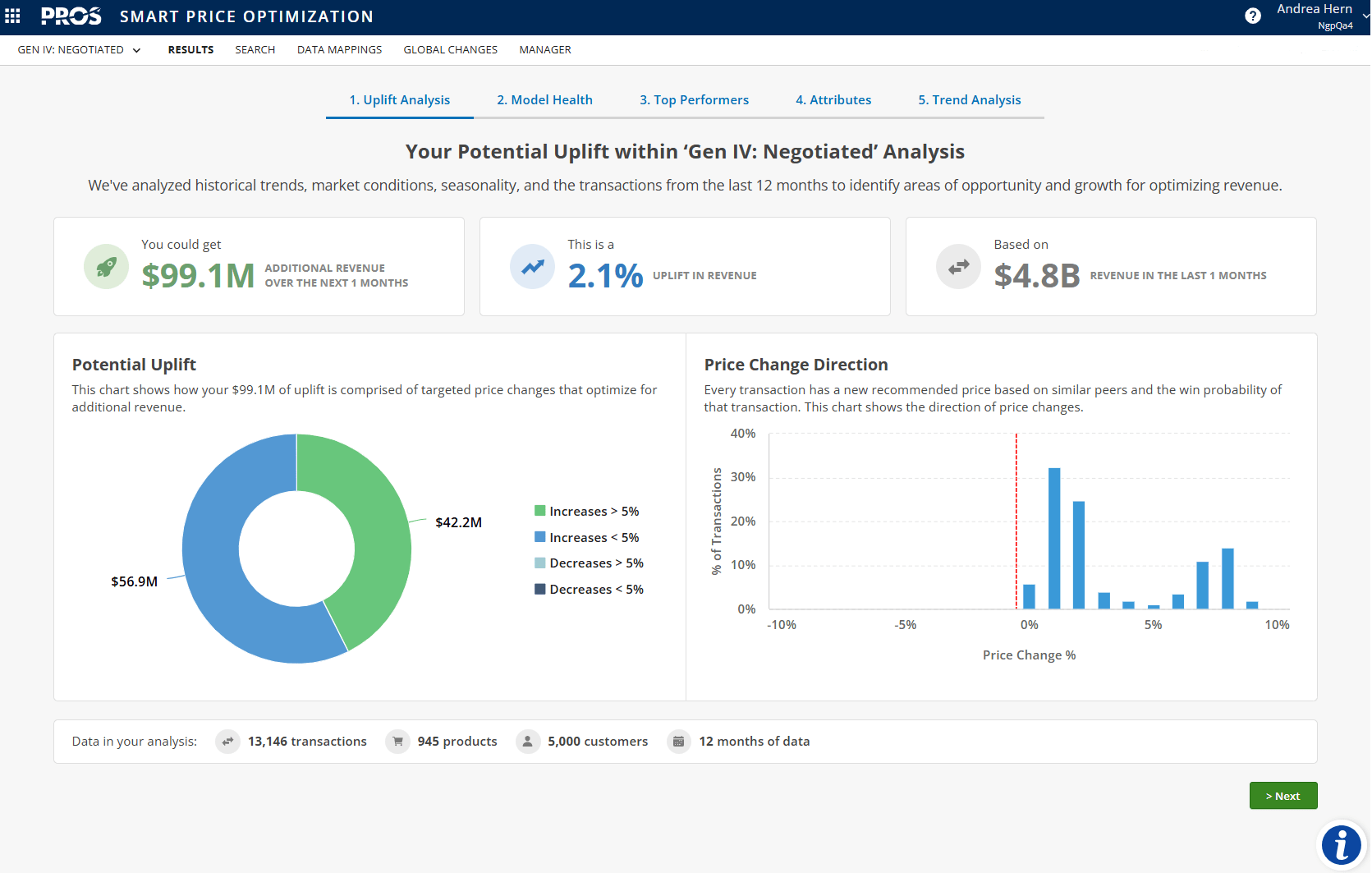Toggle the Increases > 5% legend series
Image resolution: width=1372 pixels, height=873 pixels.
point(594,512)
